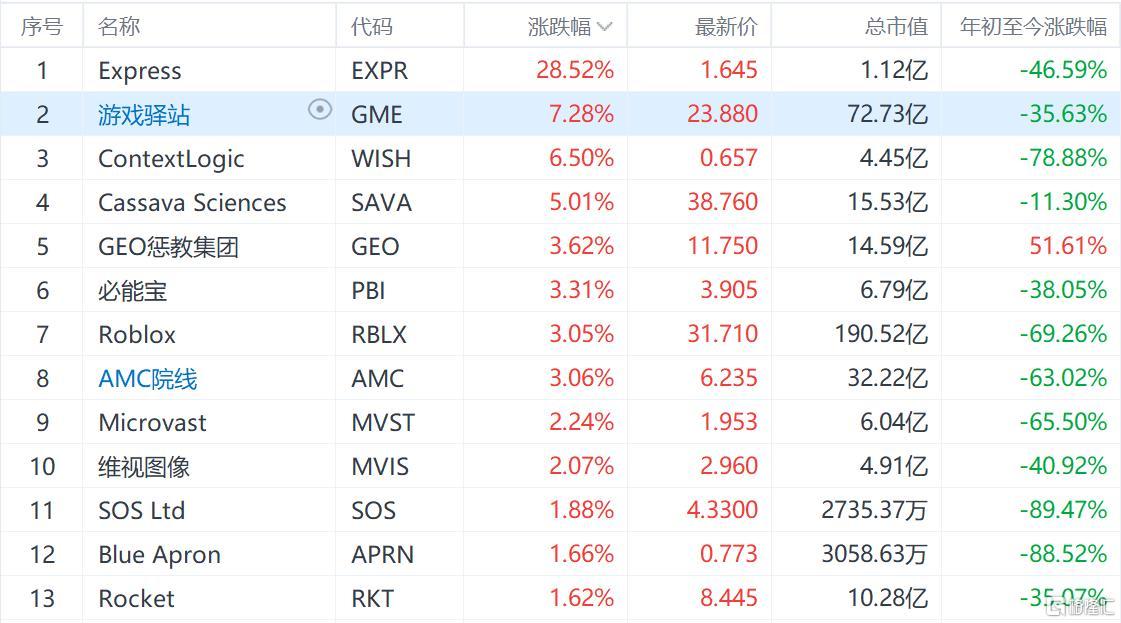Open the 游戏驿站 stock link
Image resolution: width=1121 pixels, height=623 pixels.
pyautogui.click(x=144, y=114)
